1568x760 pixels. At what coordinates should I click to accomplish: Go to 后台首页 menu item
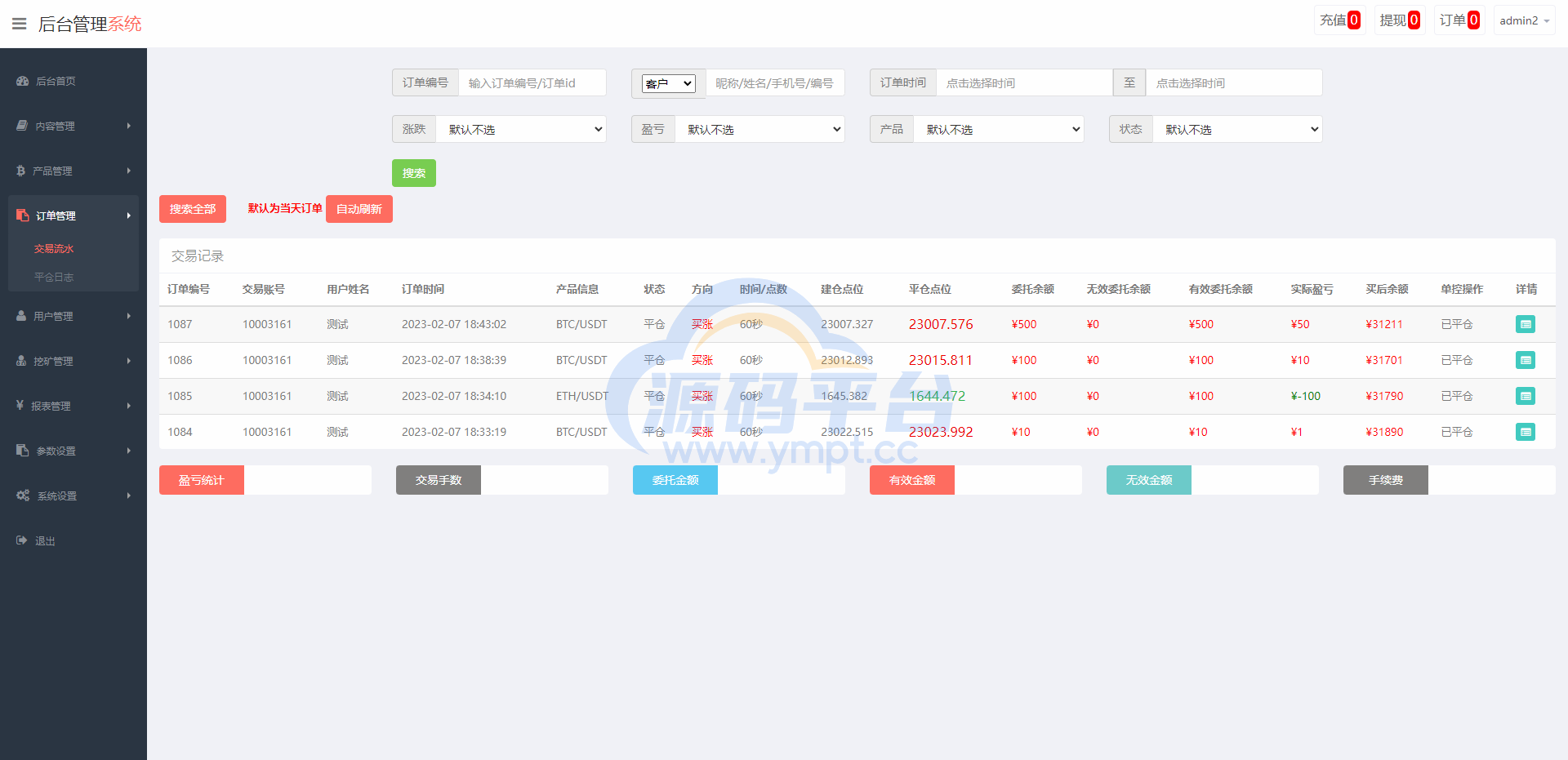tap(56, 82)
